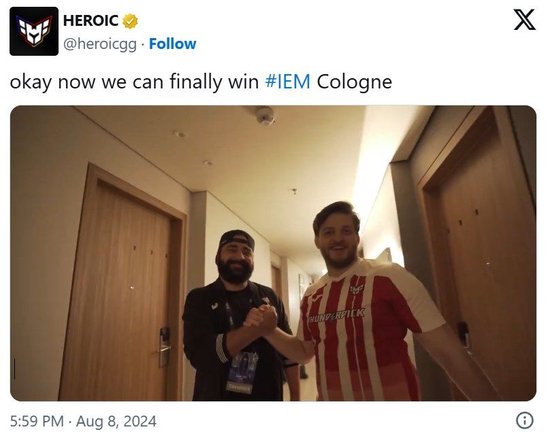Click the HEROIC display name

[90, 21]
